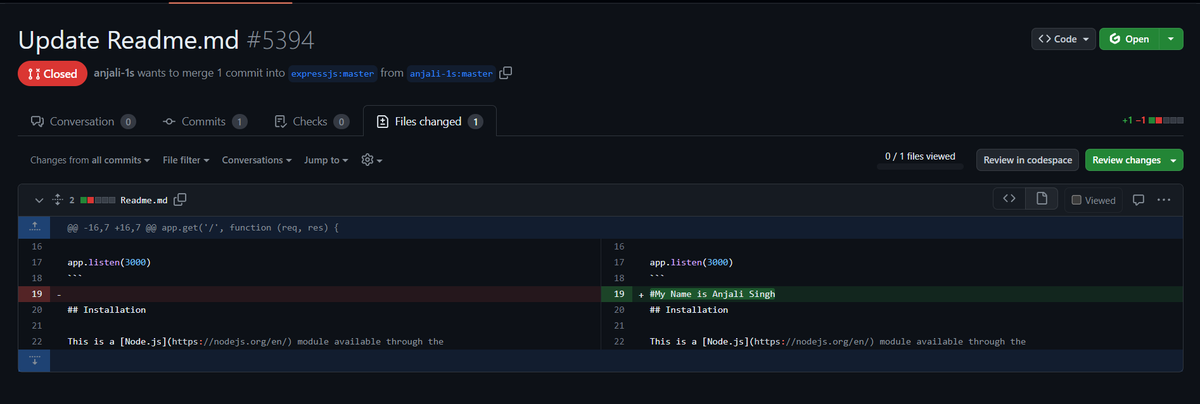Open anjali-1s:master head branch link

click(451, 73)
